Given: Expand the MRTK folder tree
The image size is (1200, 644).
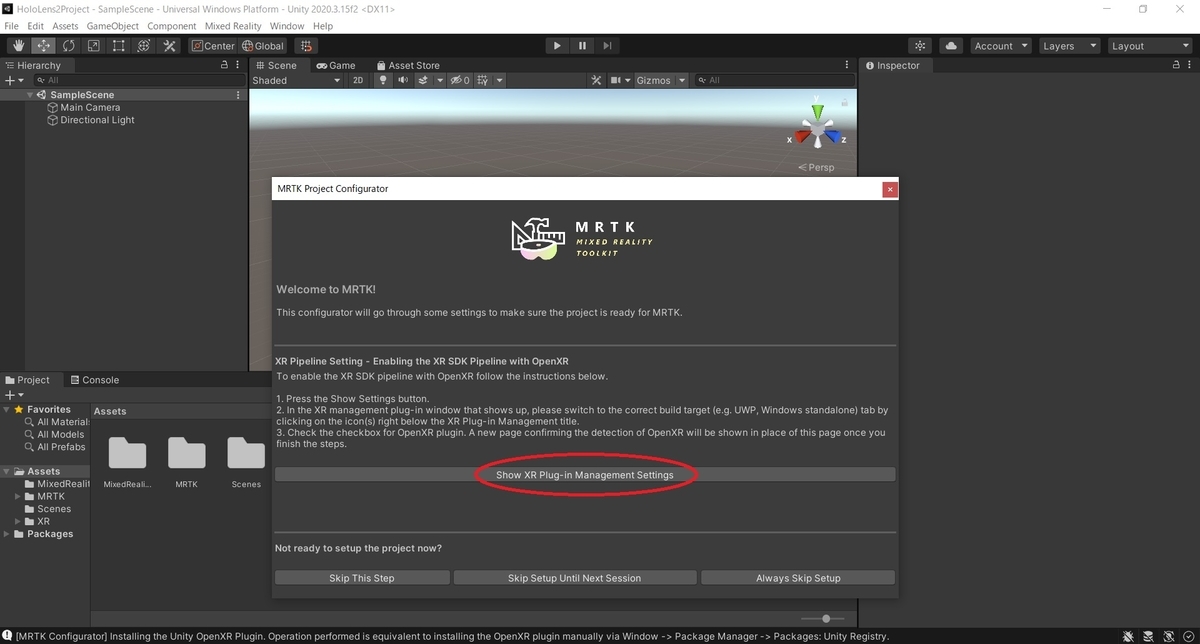Looking at the screenshot, I should 17,496.
